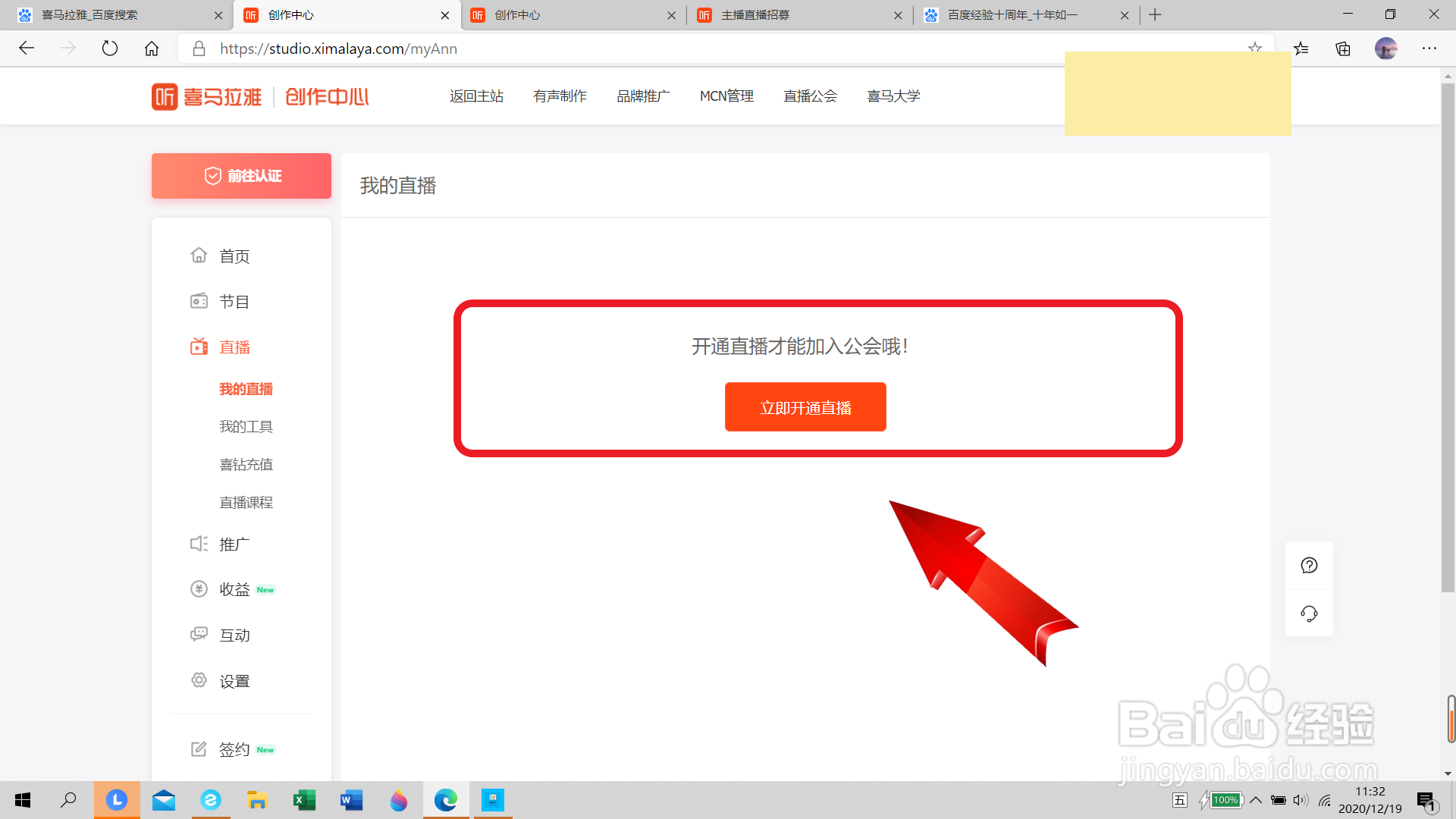The image size is (1456, 819).
Task: Open the volume speaker tray icon
Action: click(x=1301, y=800)
